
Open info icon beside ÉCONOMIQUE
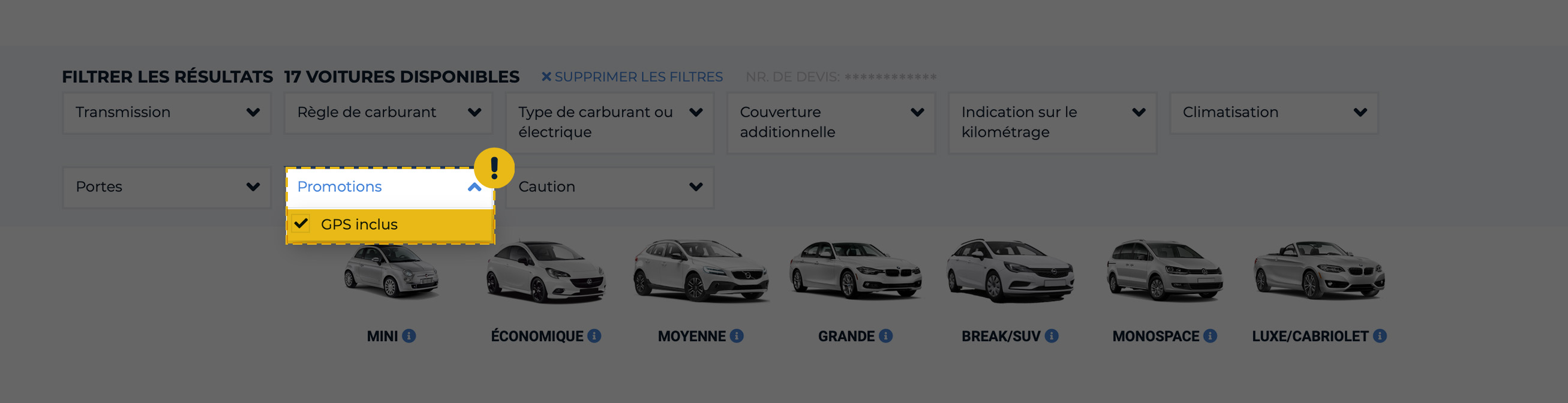pos(594,336)
